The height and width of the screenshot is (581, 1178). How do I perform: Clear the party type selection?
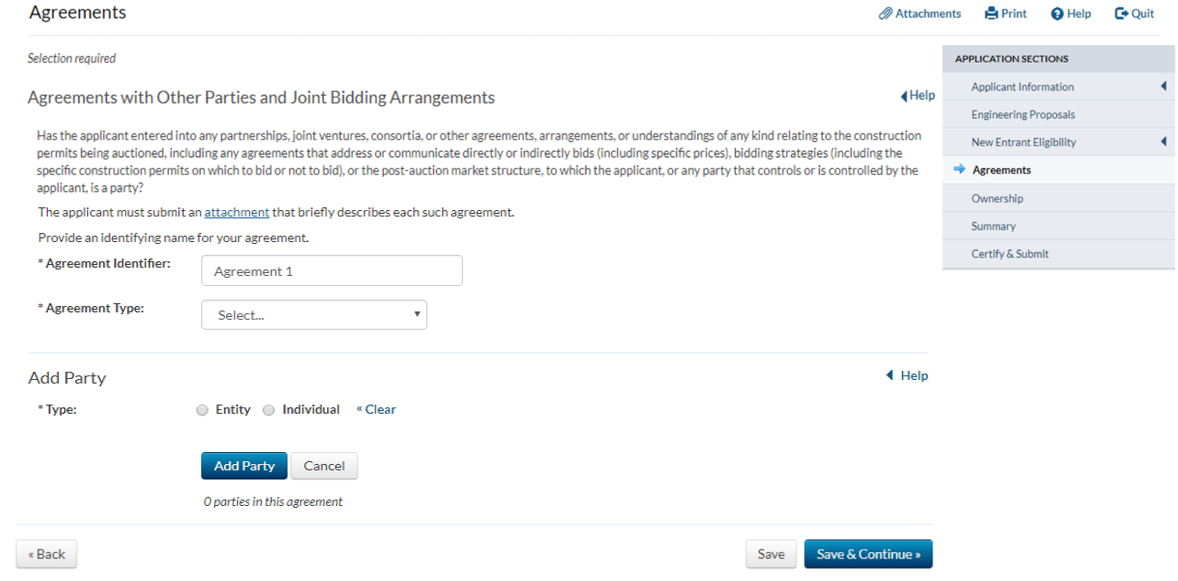click(377, 410)
